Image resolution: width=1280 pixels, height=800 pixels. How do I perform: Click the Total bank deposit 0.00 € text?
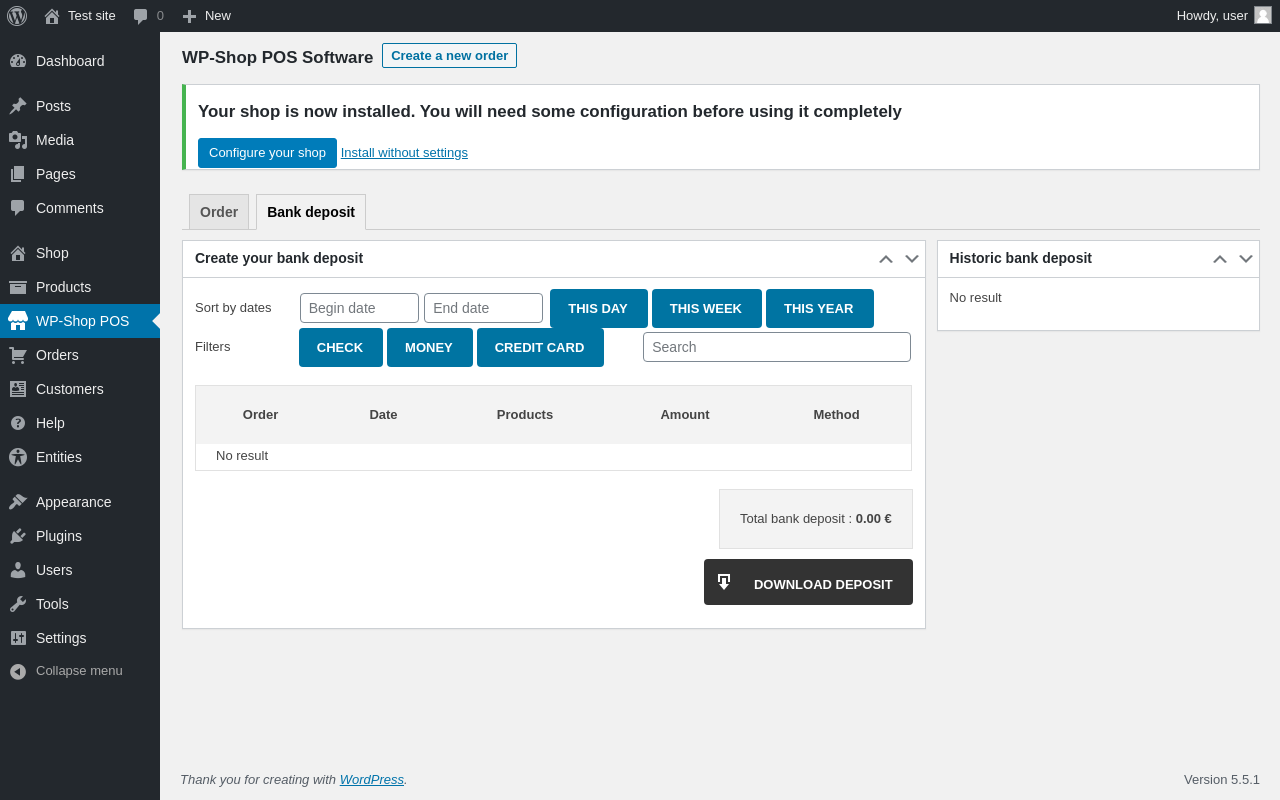[816, 519]
